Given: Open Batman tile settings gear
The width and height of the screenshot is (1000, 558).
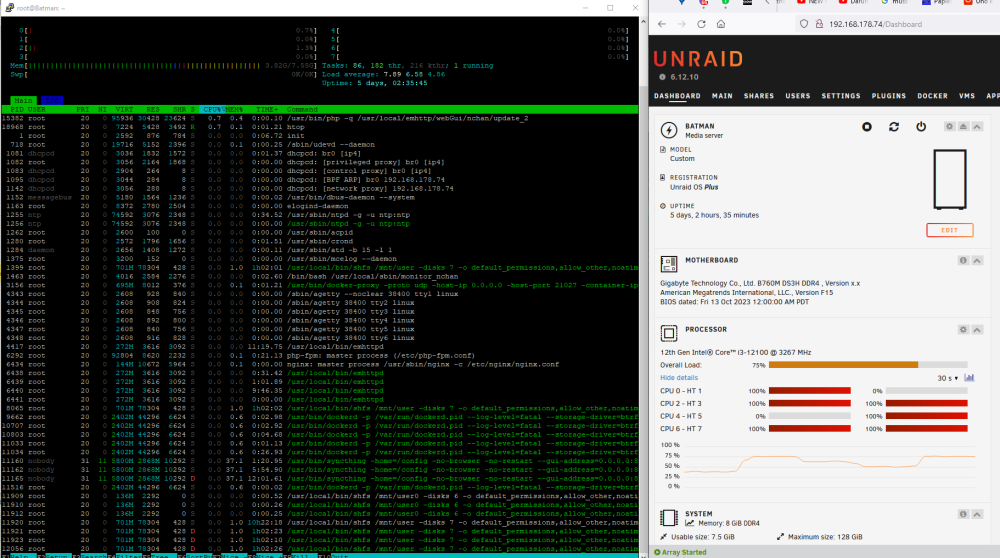Looking at the screenshot, I should point(950,126).
